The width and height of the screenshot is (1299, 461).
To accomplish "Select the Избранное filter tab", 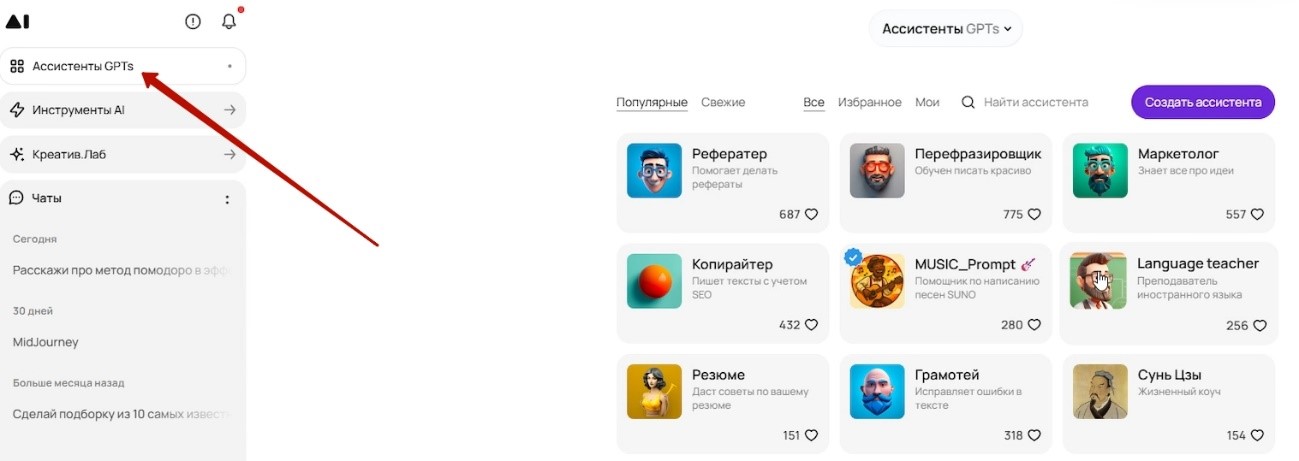I will coord(870,102).
